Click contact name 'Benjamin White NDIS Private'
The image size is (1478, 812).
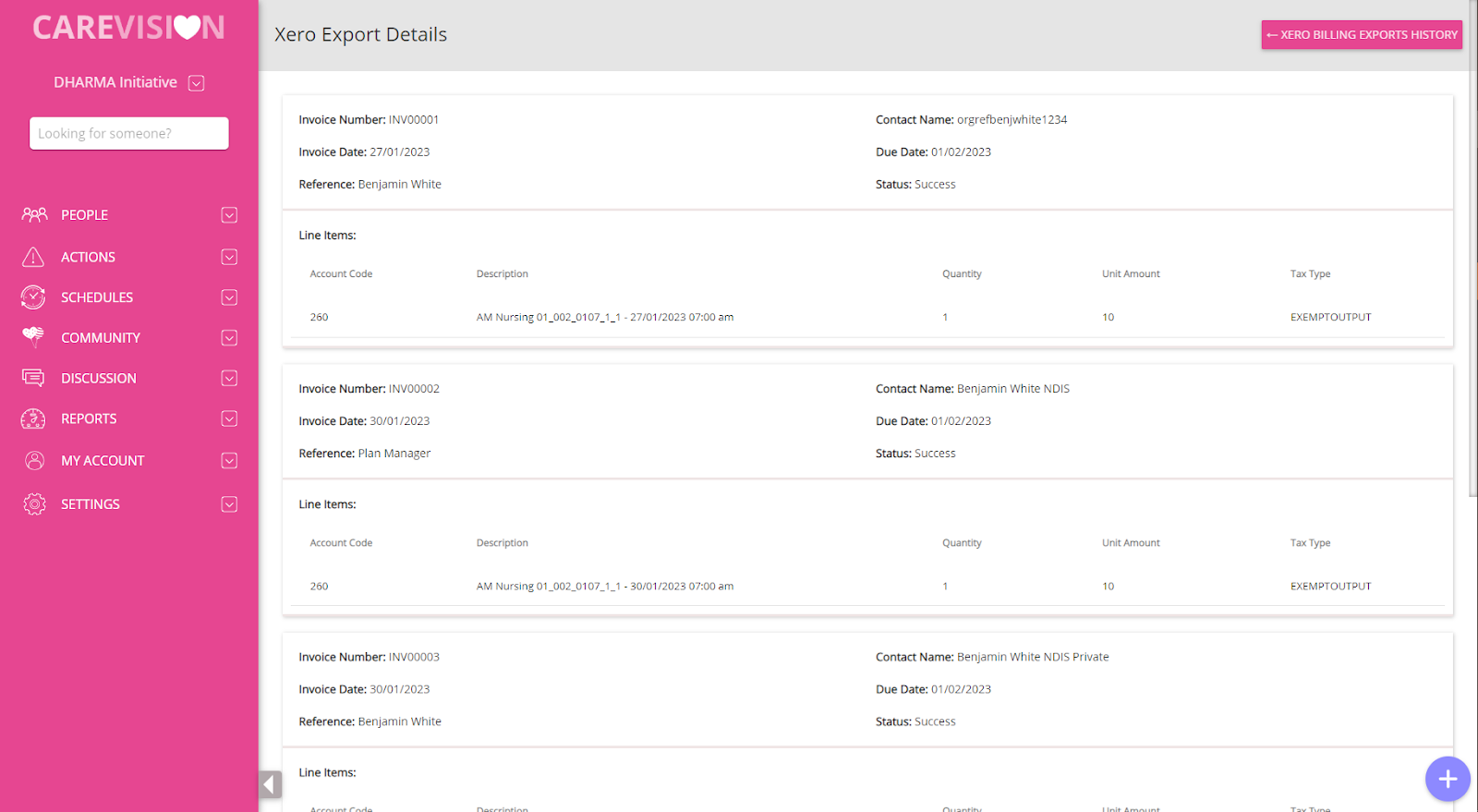1033,657
